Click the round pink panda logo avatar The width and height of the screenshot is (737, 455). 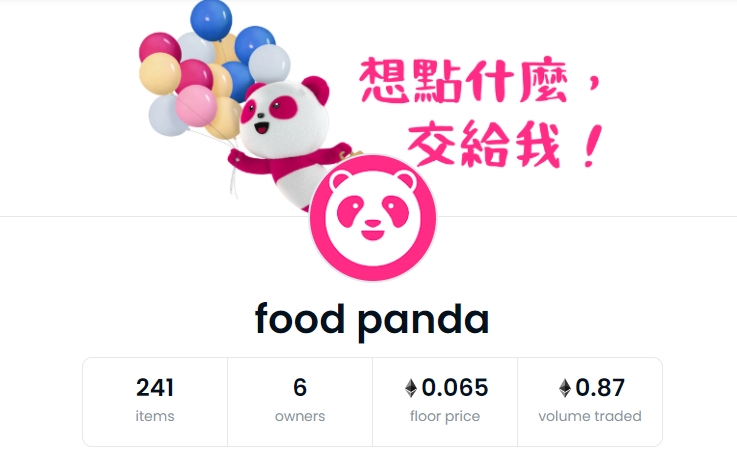click(x=373, y=218)
